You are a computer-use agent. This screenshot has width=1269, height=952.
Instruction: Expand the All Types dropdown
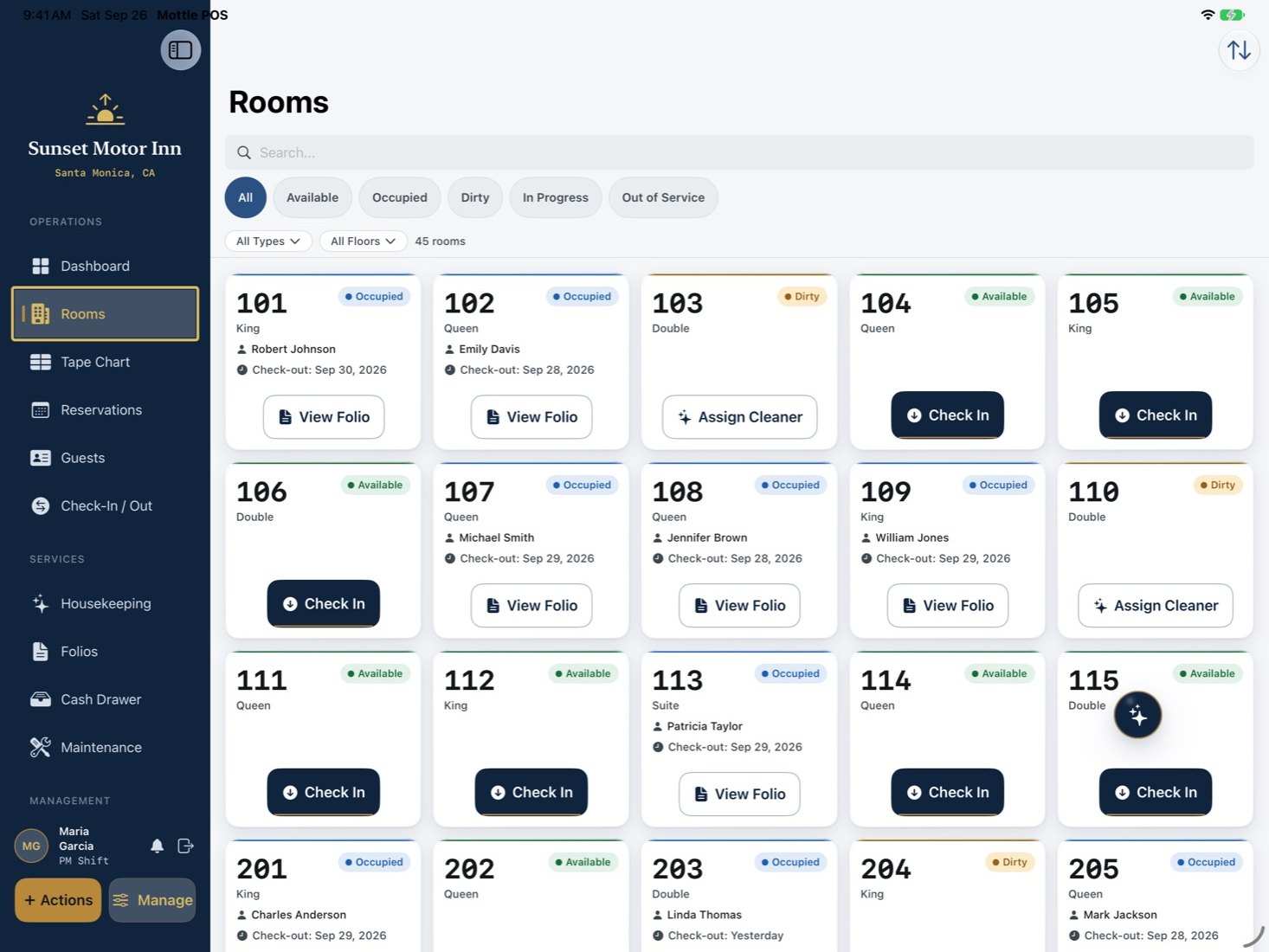[x=268, y=241]
